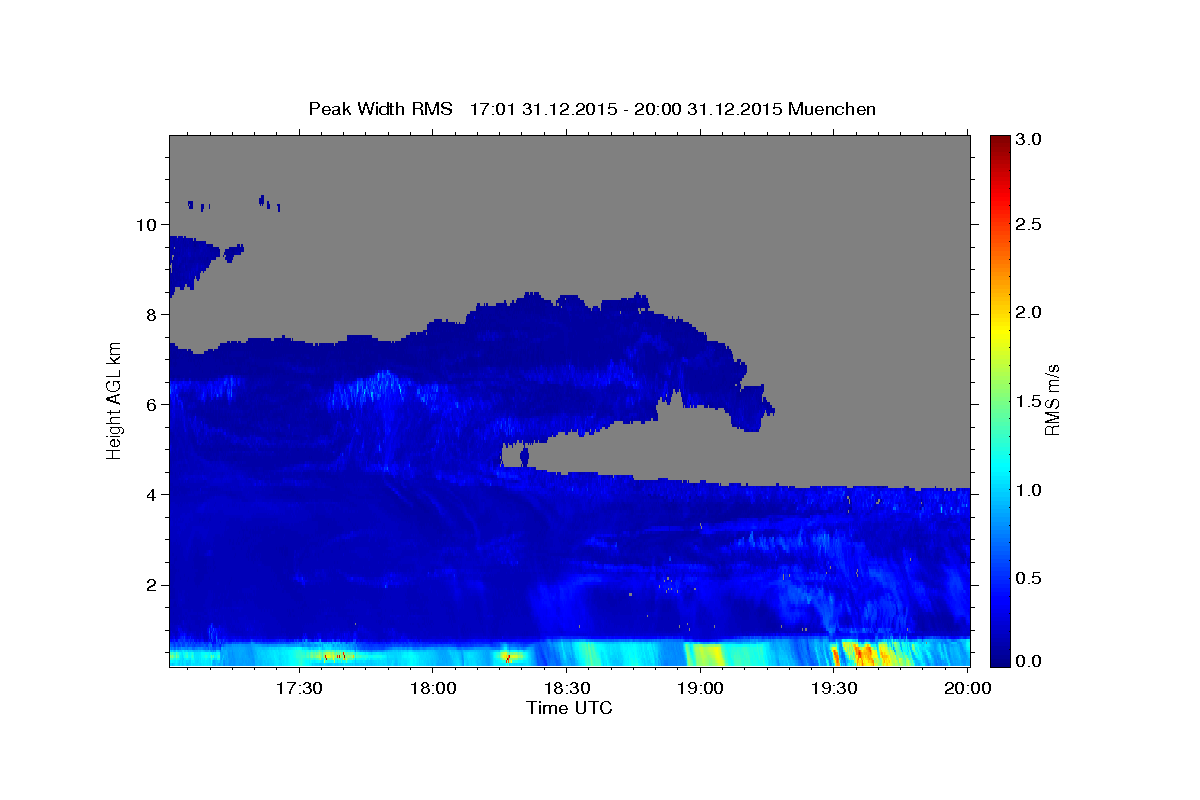
Task: Click the height tick label 6
Action: point(152,404)
